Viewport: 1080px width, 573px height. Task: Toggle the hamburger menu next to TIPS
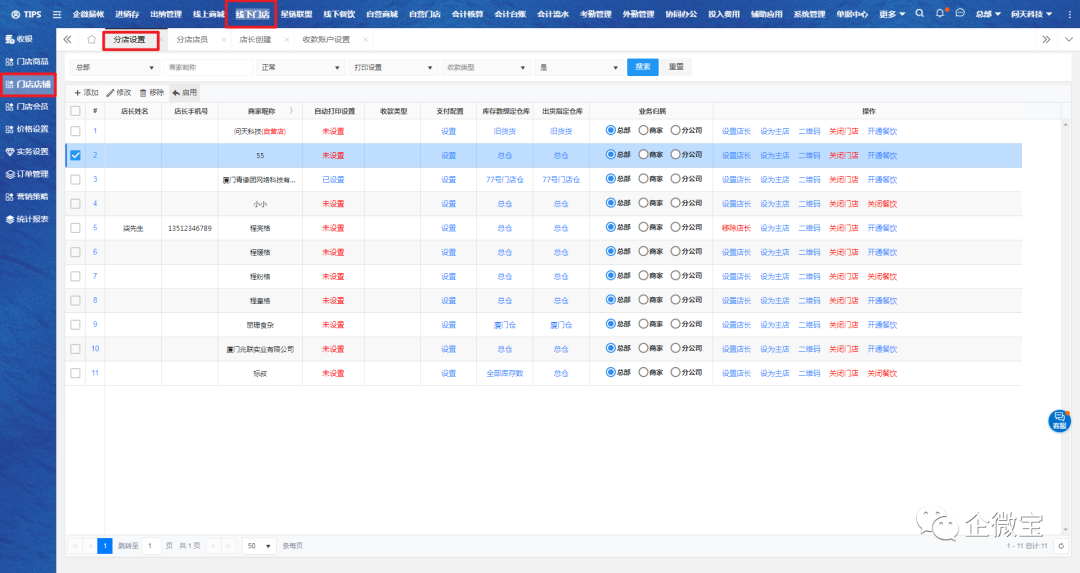click(57, 14)
